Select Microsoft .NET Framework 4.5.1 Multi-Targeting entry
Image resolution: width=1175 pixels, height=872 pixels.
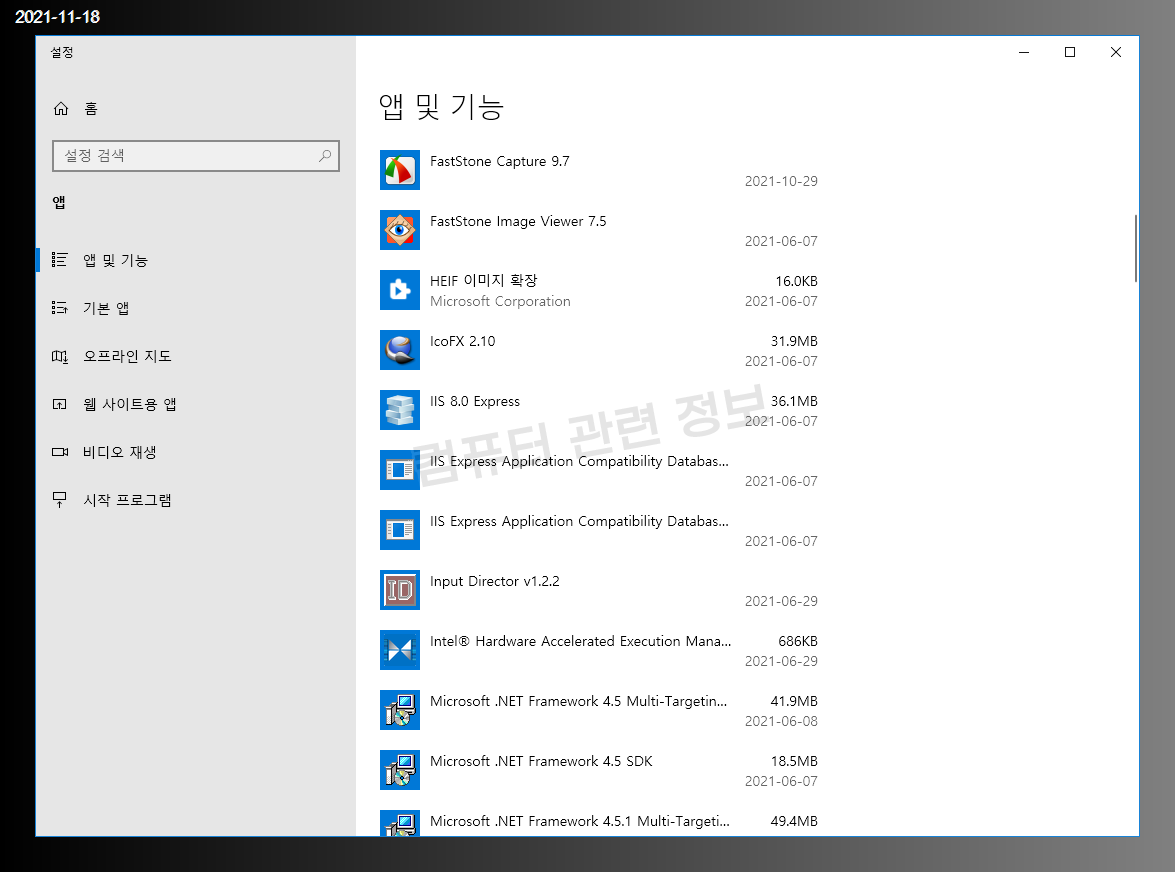(579, 821)
